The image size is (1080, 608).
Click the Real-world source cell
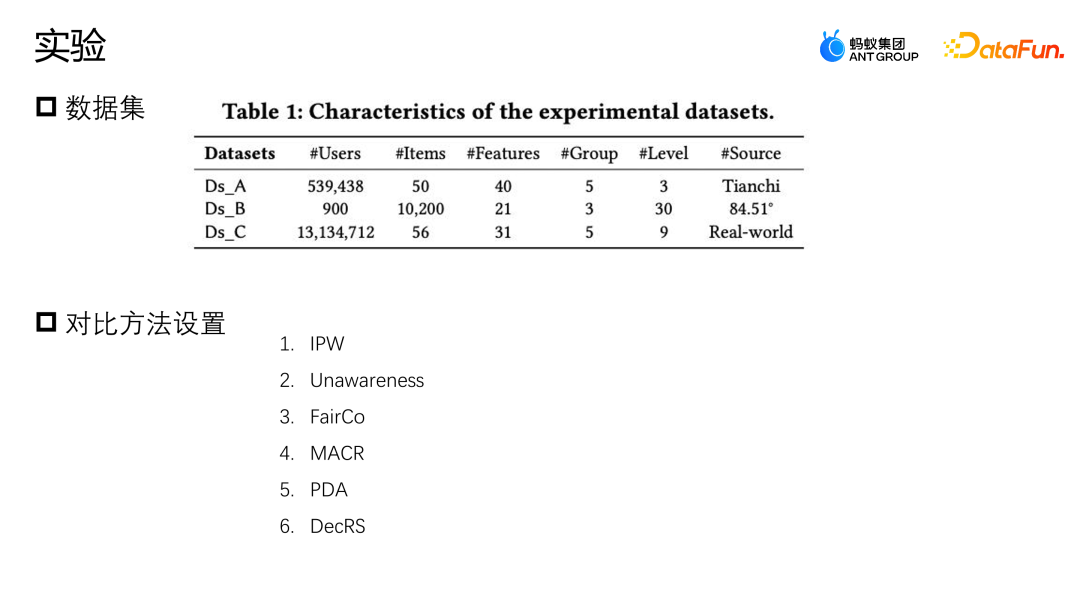[x=750, y=232]
